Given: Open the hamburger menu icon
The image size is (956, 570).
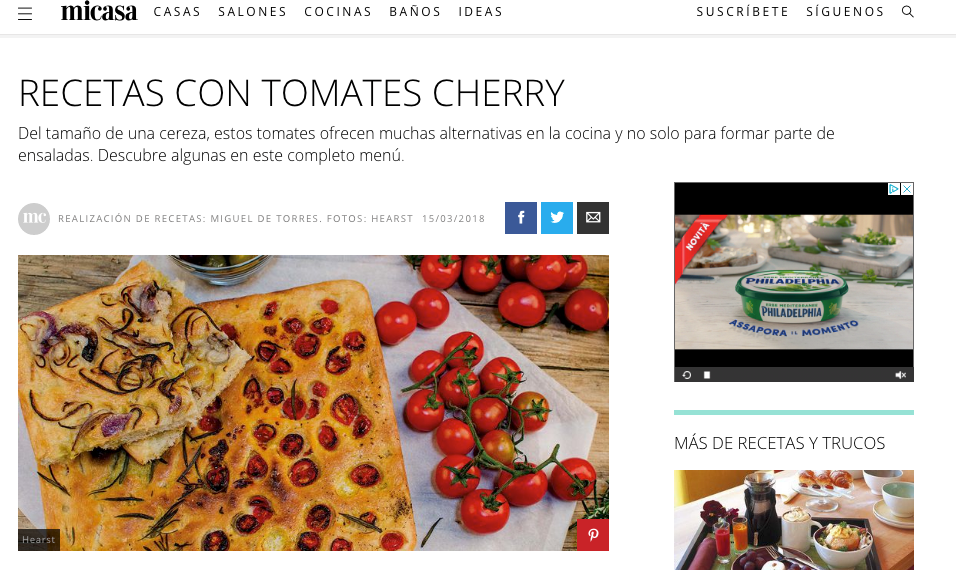Looking at the screenshot, I should pos(25,13).
